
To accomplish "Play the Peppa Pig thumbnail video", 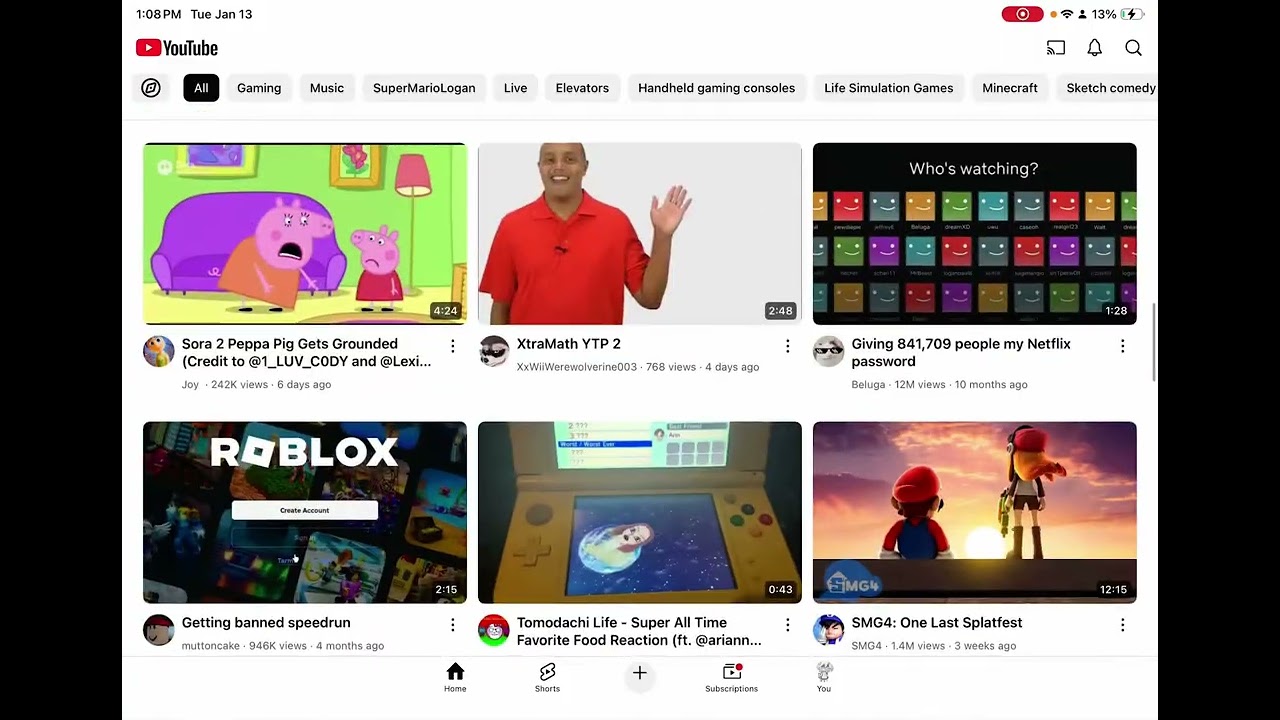I will pos(305,234).
